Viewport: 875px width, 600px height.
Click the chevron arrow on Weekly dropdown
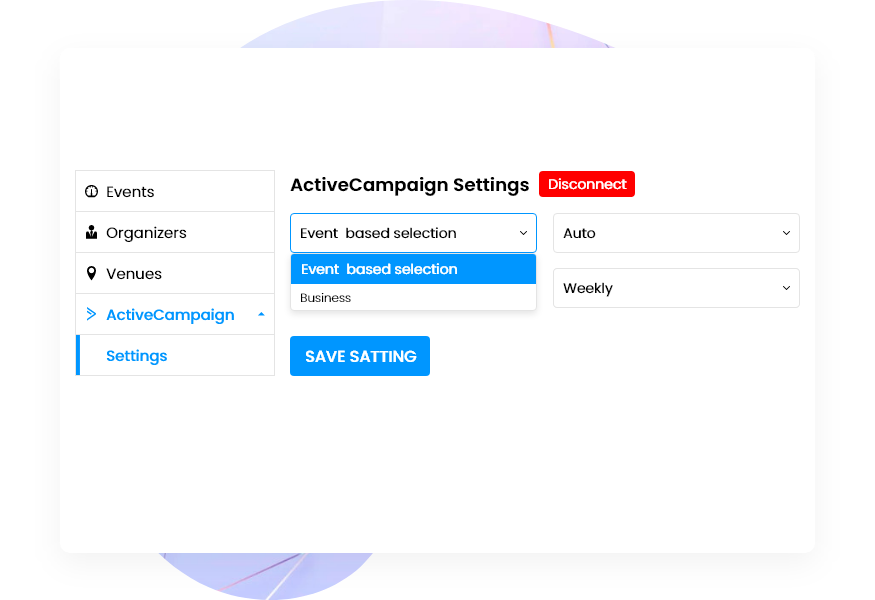786,288
